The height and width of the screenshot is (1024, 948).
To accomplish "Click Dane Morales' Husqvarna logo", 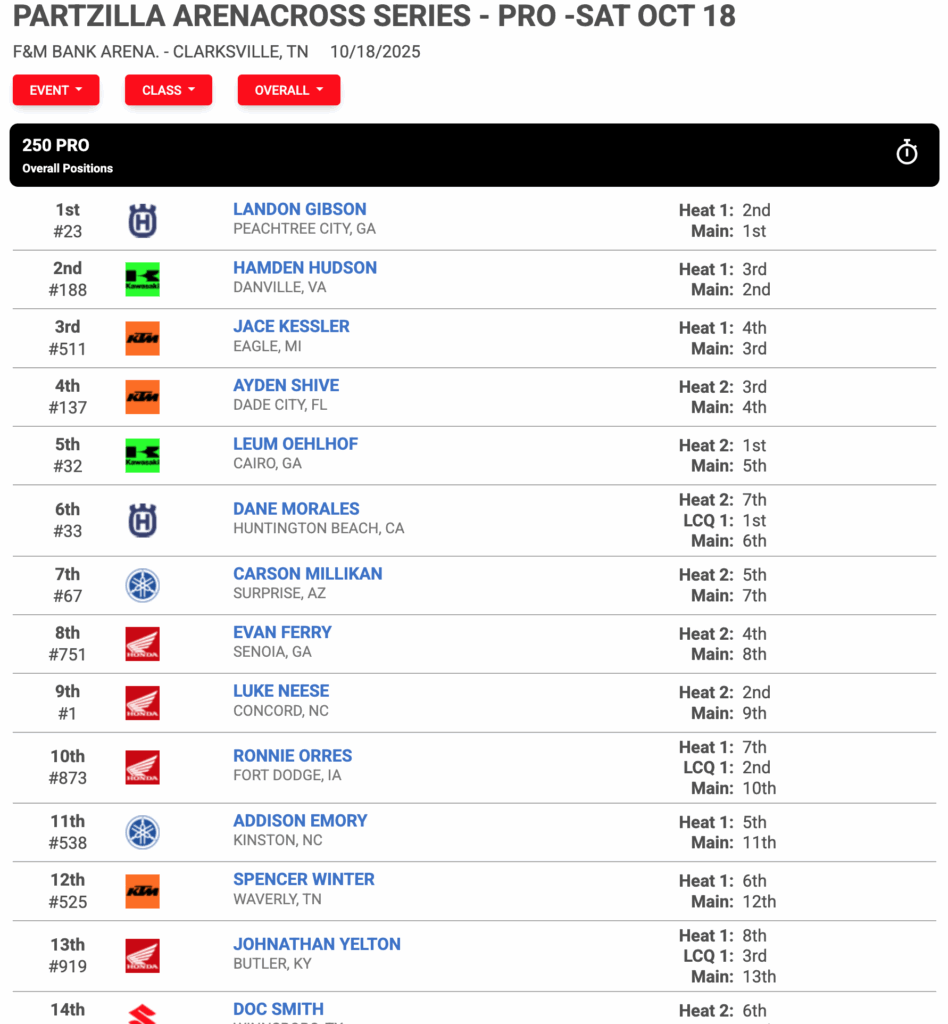I will click(142, 520).
